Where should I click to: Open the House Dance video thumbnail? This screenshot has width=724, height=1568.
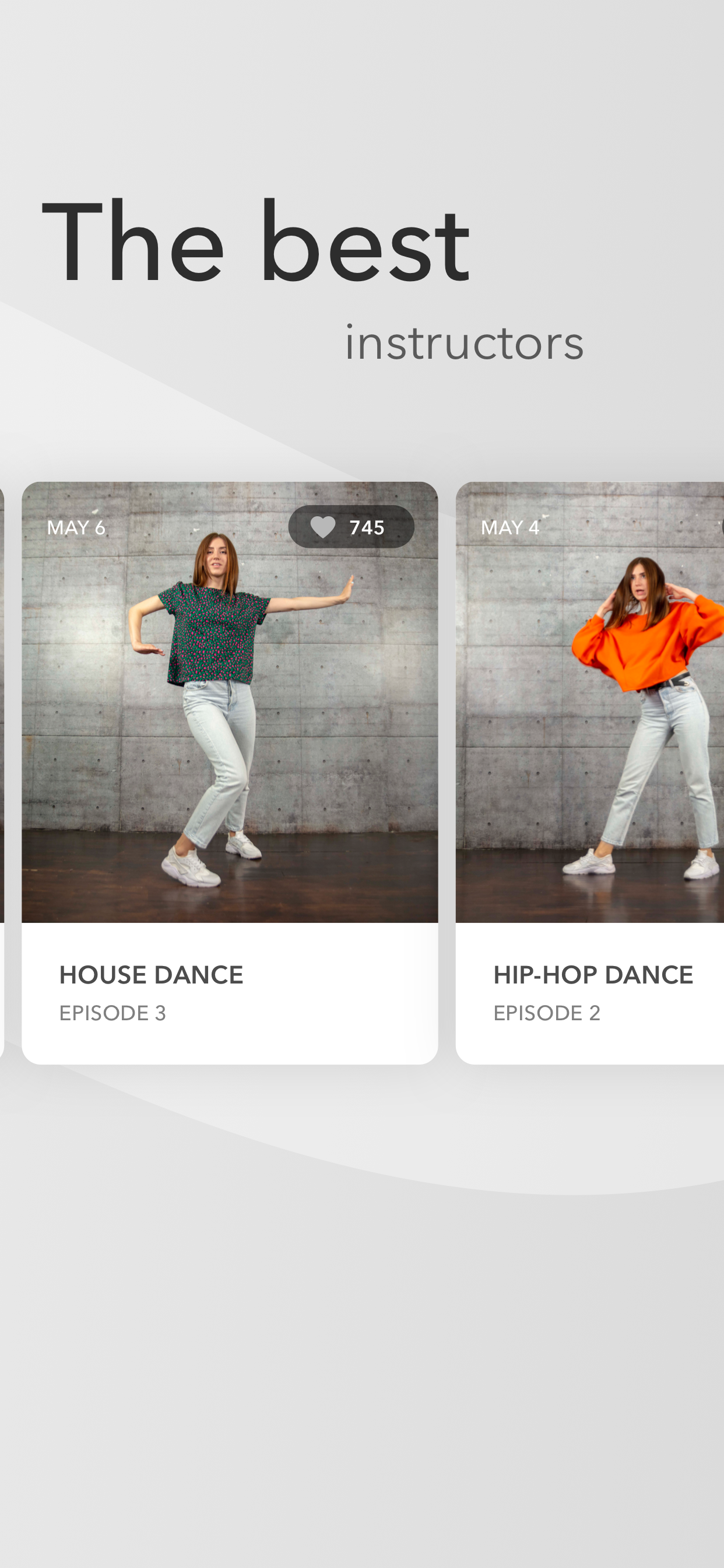229,702
